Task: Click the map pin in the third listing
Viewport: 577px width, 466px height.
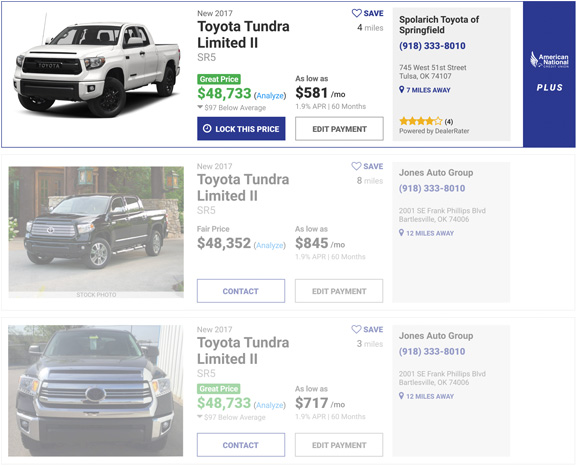Action: pyautogui.click(x=401, y=396)
